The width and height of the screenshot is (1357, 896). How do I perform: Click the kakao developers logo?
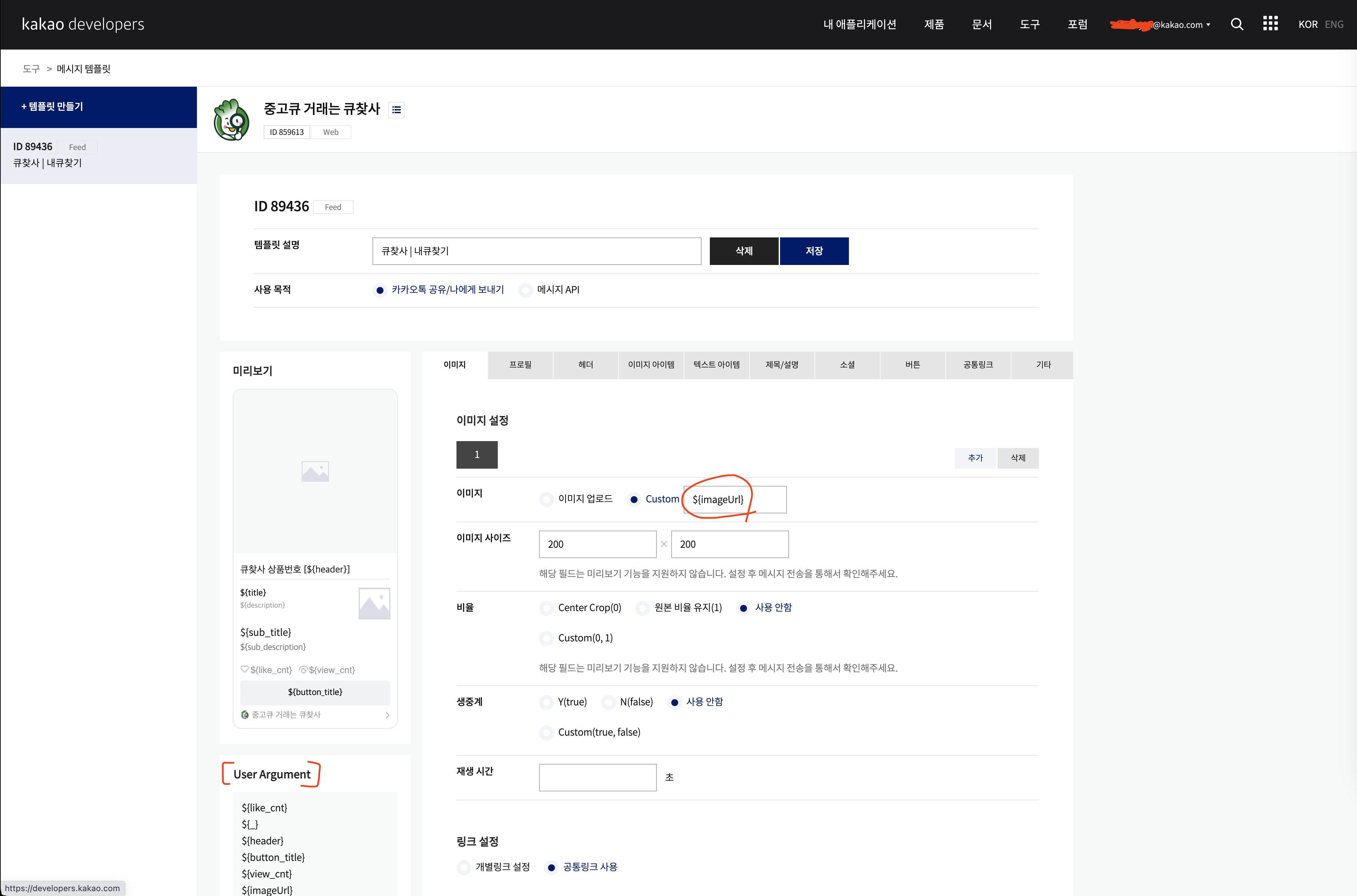tap(83, 24)
